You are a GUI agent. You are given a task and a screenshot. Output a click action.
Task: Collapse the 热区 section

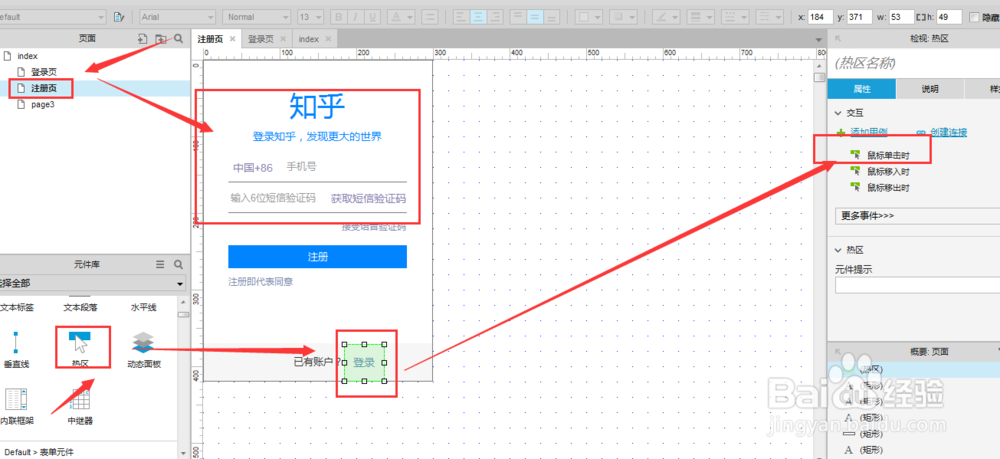838,251
